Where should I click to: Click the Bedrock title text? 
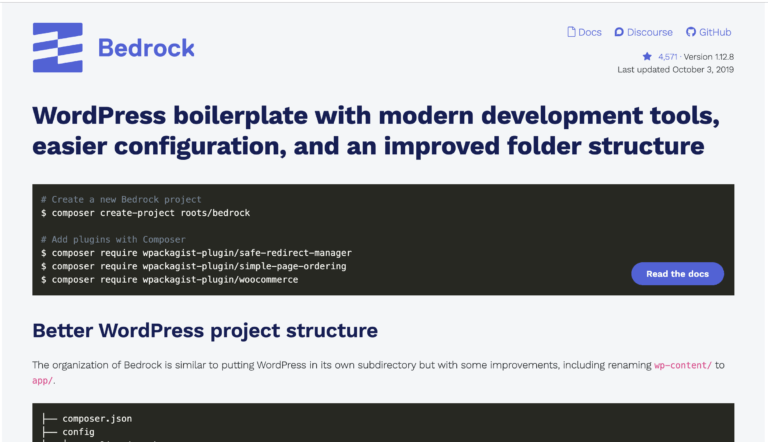(x=146, y=48)
